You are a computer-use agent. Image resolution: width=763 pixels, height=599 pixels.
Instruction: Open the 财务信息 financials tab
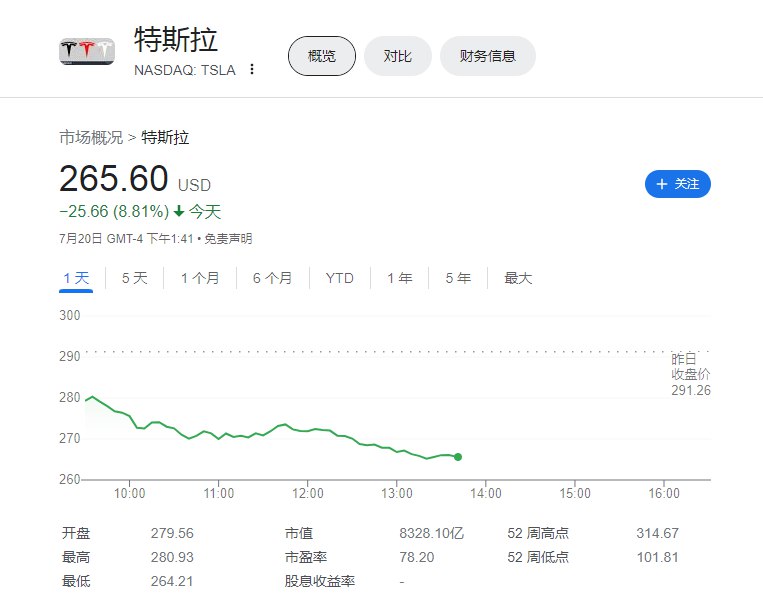(488, 56)
